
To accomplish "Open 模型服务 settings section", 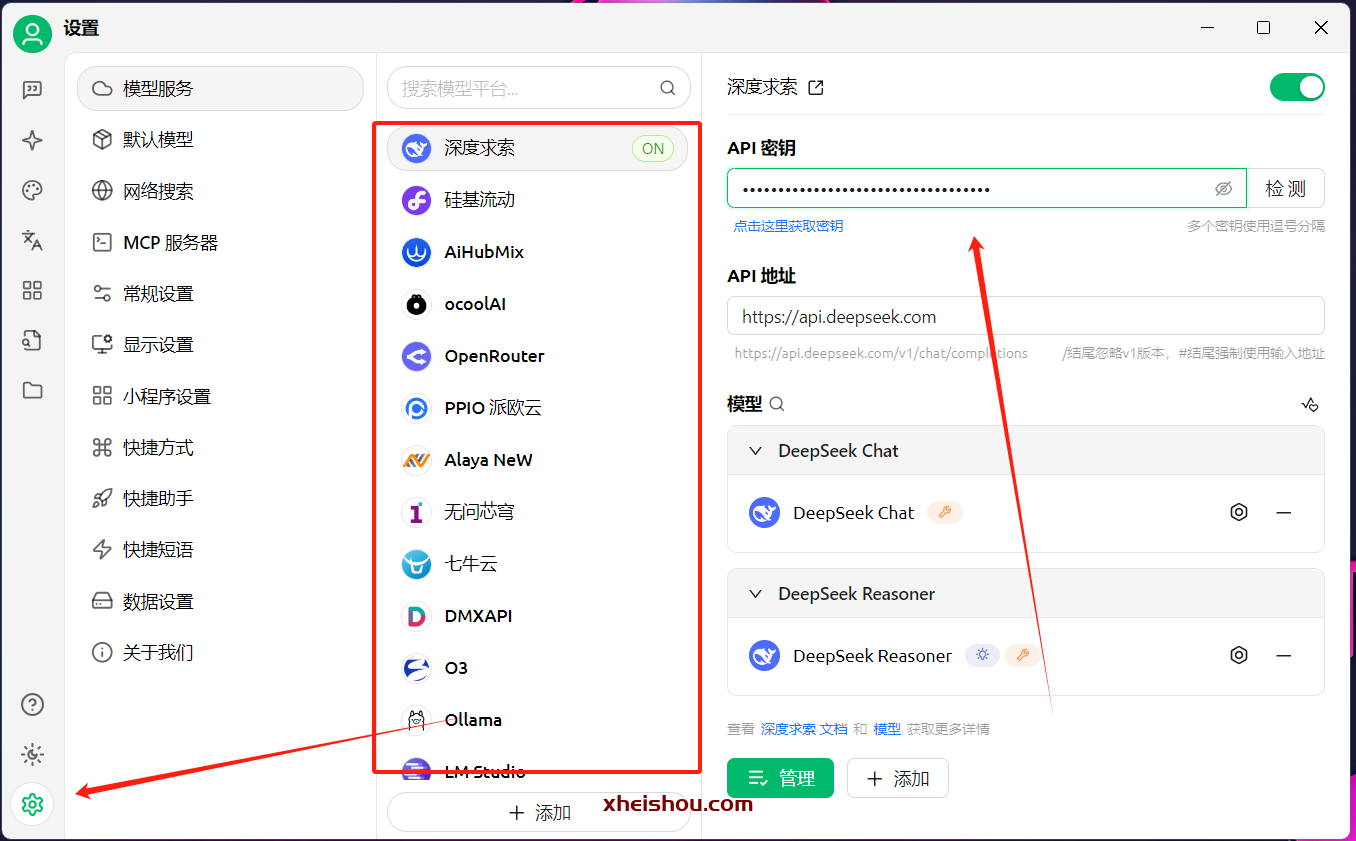I will pyautogui.click(x=220, y=88).
